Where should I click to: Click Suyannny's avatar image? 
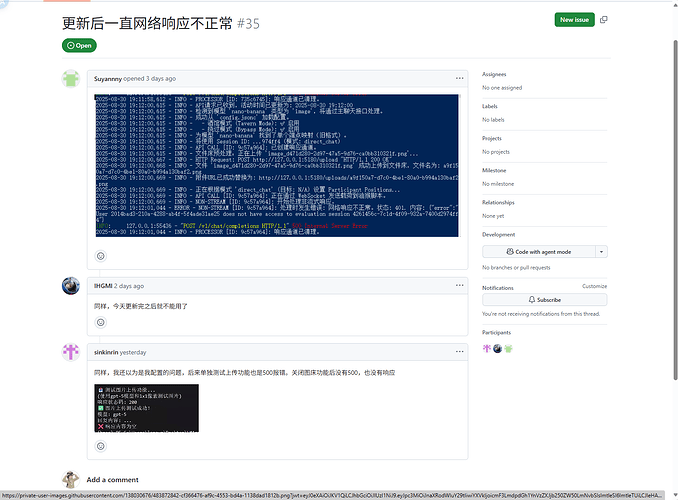70,79
